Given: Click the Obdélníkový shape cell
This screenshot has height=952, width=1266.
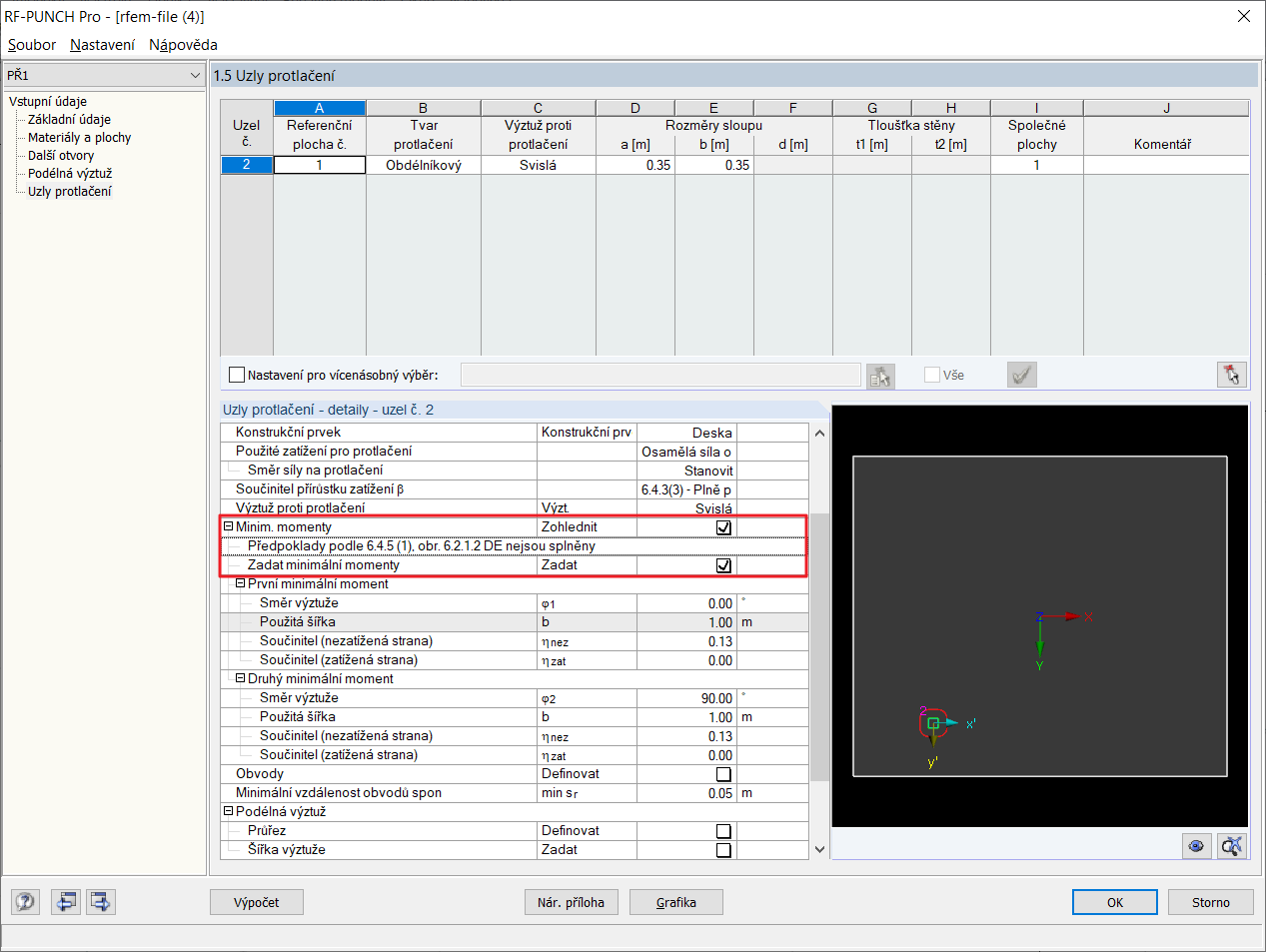Looking at the screenshot, I should pos(424,165).
